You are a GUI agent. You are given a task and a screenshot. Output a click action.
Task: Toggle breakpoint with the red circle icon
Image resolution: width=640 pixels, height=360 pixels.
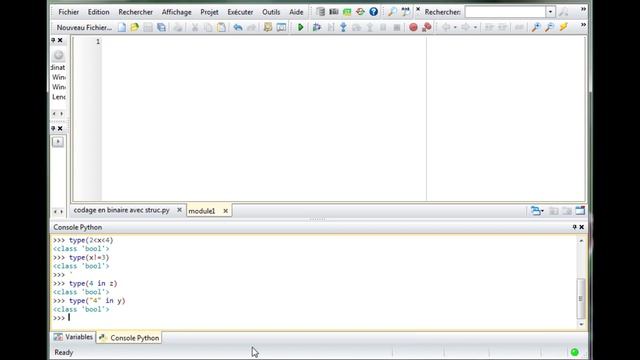pyautogui.click(x=413, y=27)
